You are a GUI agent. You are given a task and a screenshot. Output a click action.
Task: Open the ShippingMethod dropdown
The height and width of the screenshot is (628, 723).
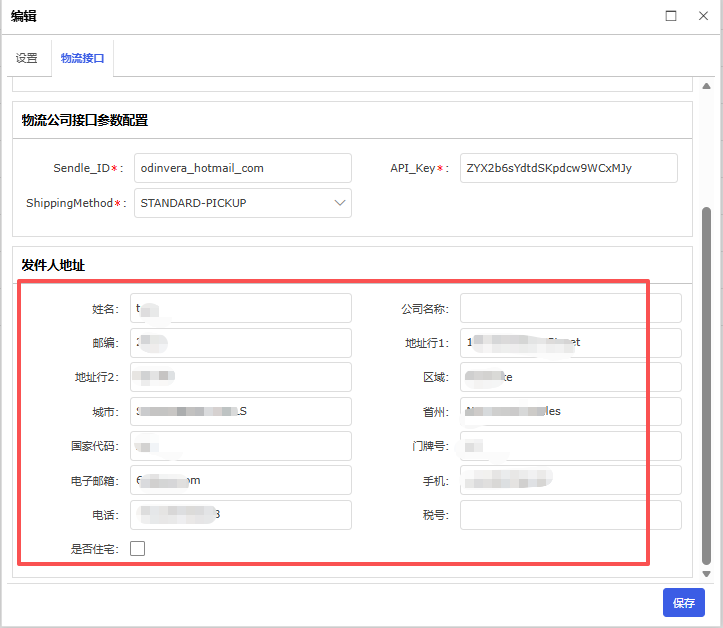(242, 203)
